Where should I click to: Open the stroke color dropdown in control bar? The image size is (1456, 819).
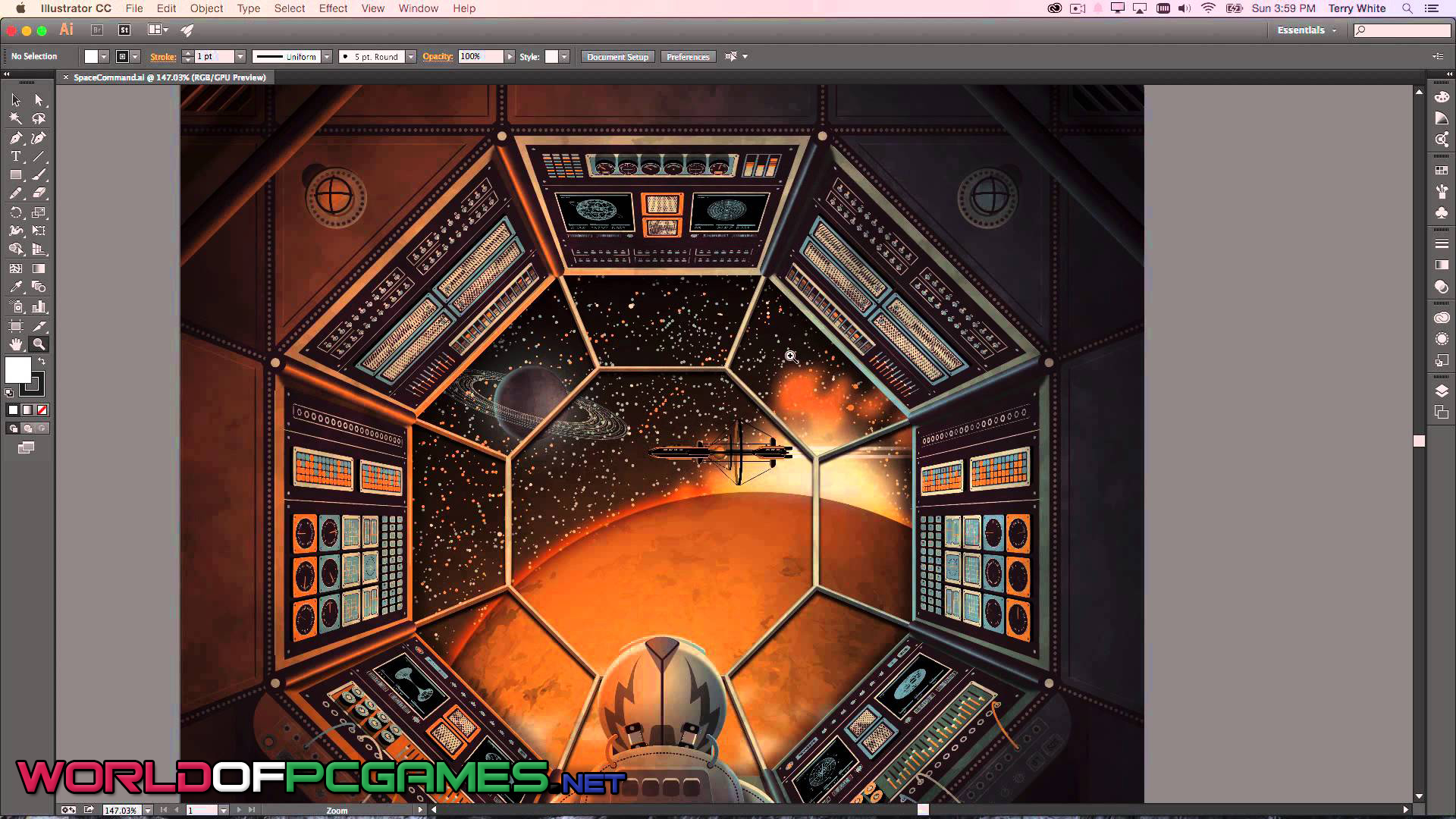(135, 57)
